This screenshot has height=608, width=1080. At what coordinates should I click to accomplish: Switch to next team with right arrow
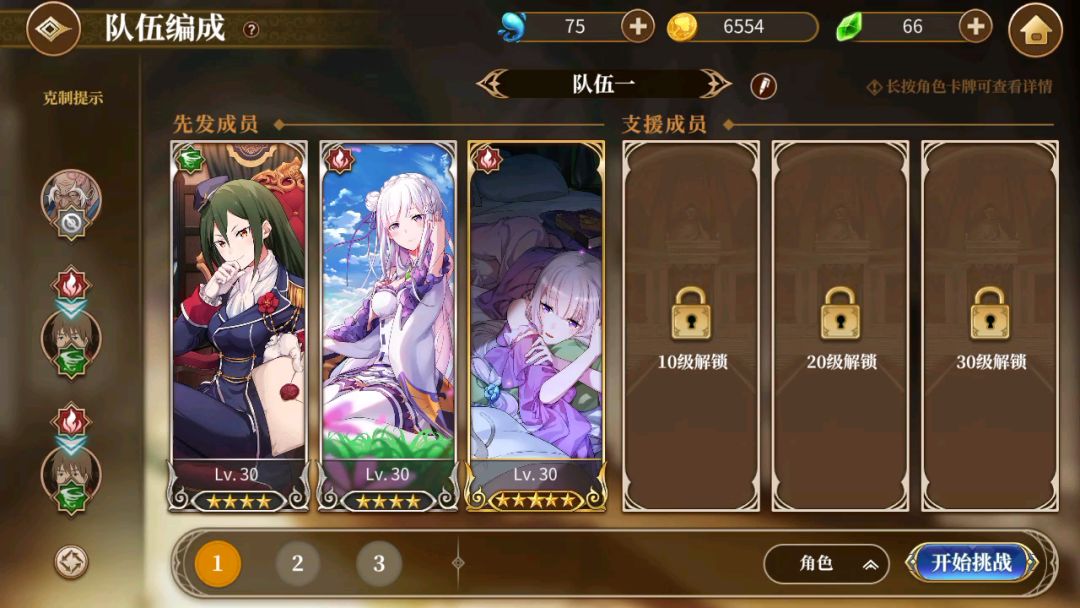pyautogui.click(x=714, y=84)
